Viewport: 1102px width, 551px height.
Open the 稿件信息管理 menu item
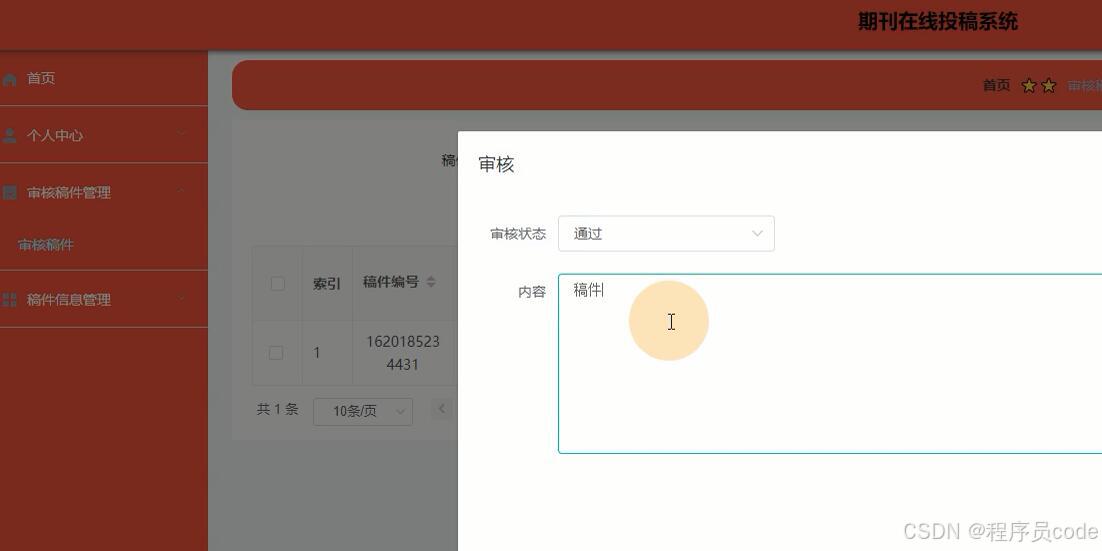[x=103, y=299]
